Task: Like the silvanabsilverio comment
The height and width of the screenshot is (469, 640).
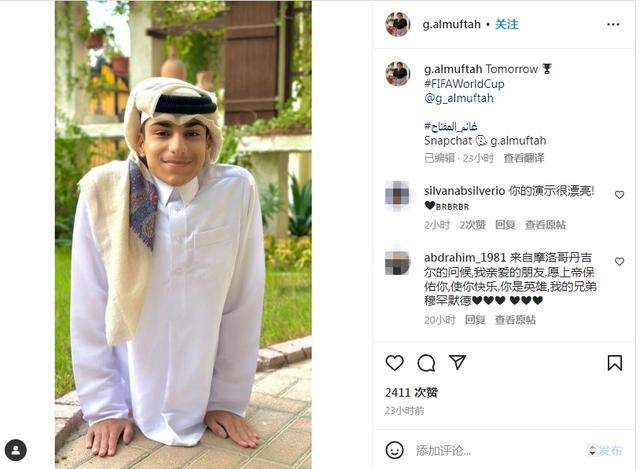Action: tap(619, 195)
